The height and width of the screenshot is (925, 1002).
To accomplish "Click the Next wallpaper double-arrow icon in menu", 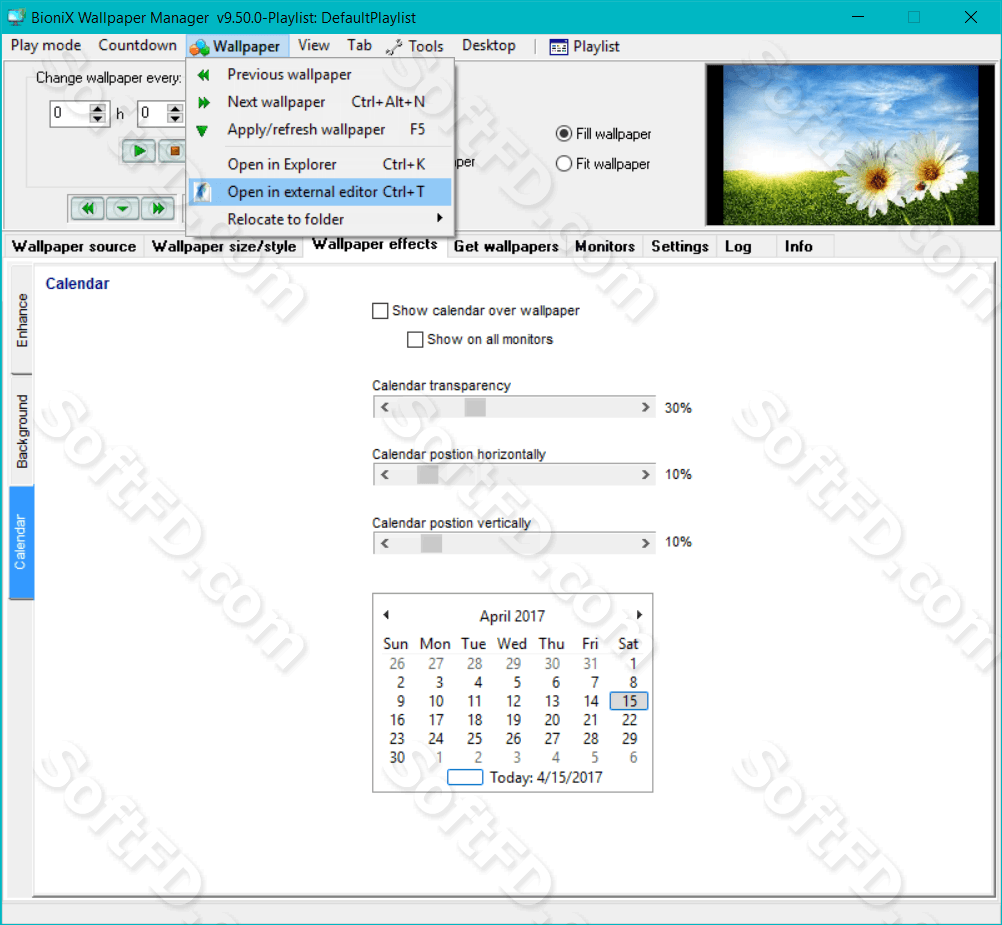I will click(203, 102).
